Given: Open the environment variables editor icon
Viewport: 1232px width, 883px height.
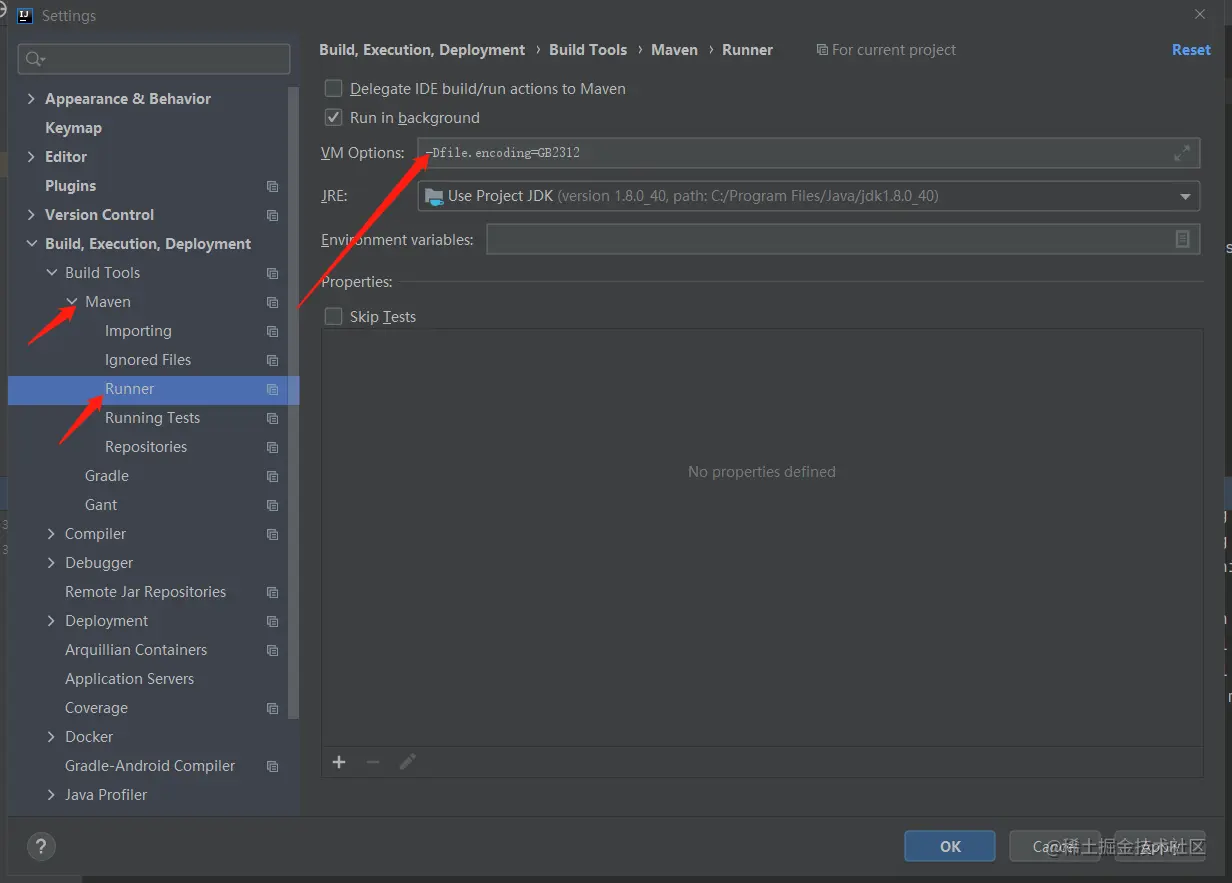Looking at the screenshot, I should click(x=1182, y=239).
